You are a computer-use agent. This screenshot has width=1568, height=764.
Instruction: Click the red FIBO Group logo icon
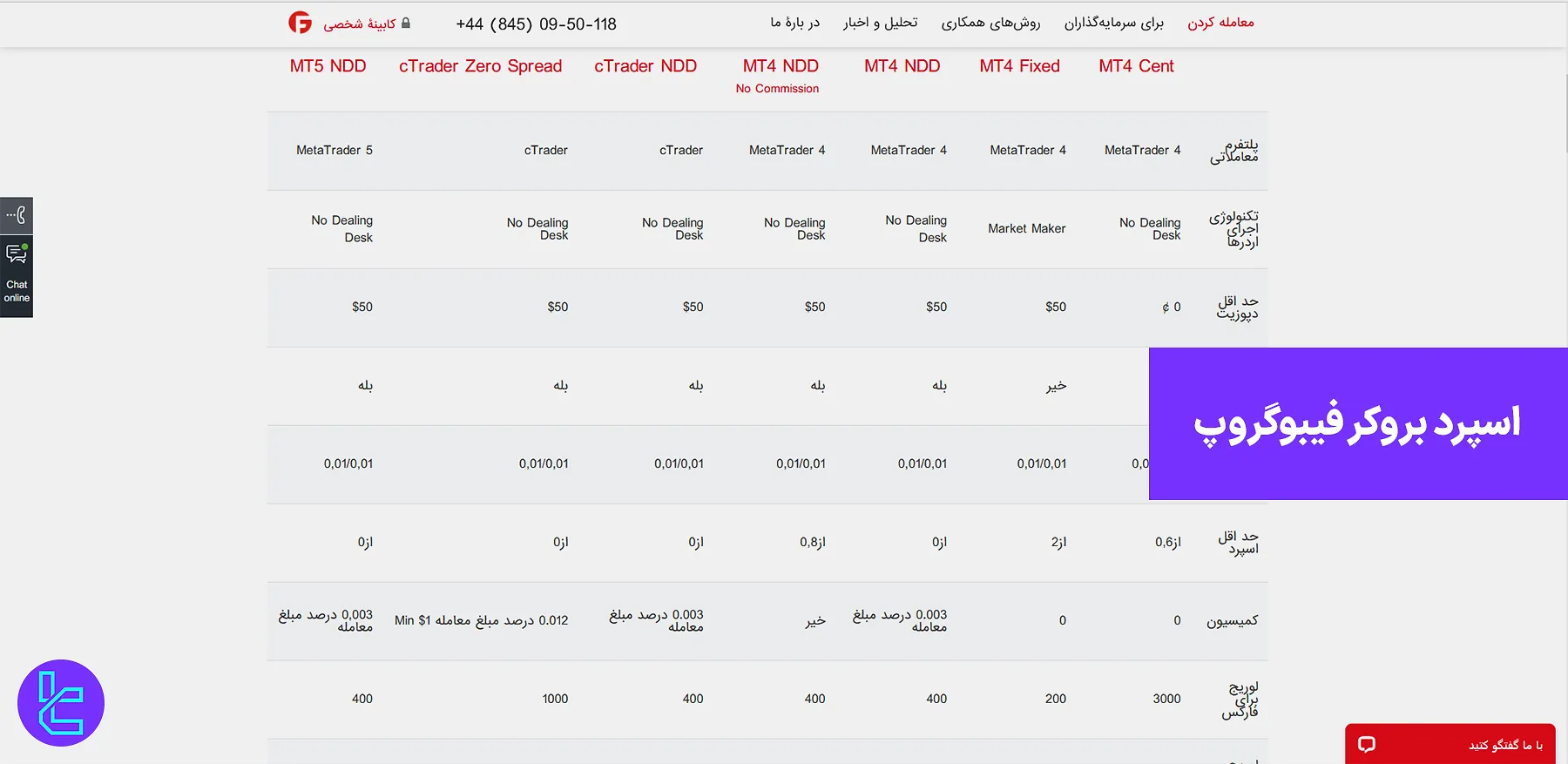pos(300,23)
